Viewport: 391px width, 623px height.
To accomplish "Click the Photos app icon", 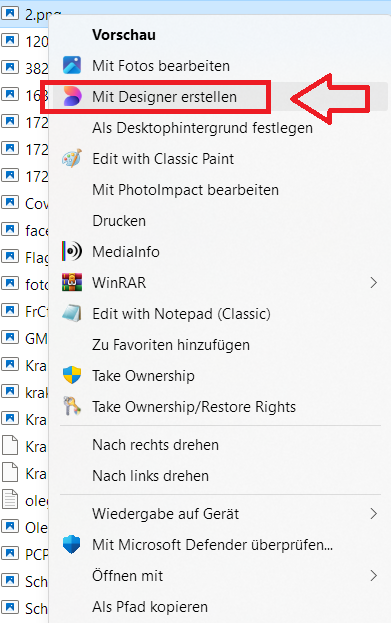I will pos(72,66).
